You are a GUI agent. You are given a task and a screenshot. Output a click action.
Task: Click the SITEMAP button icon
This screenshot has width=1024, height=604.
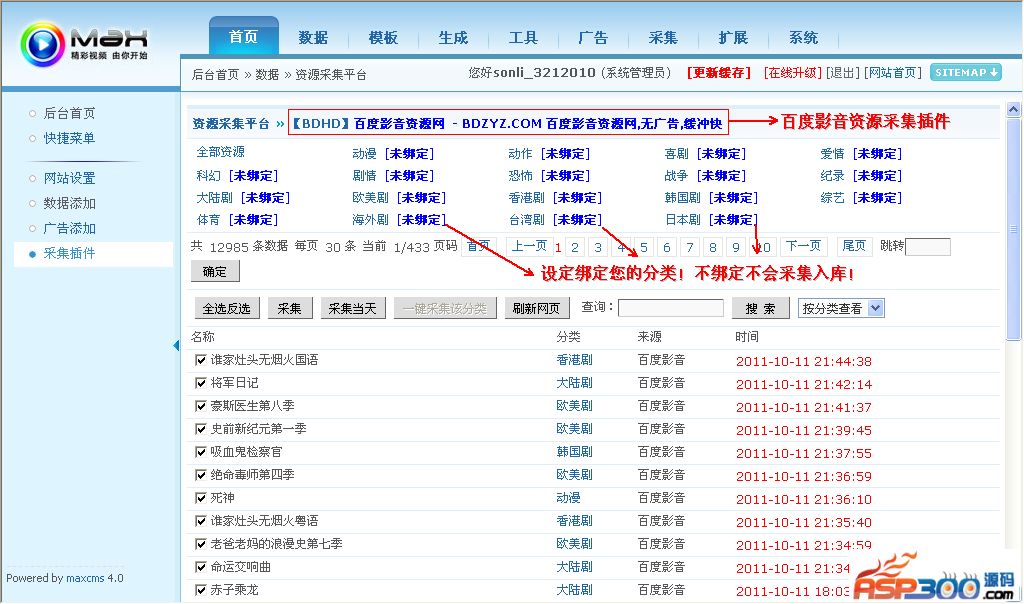965,72
